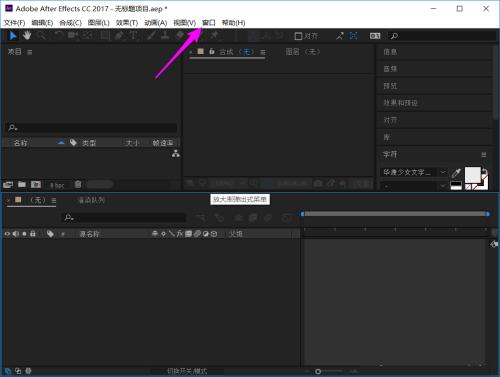
Task: Enable the 对齐 snapping checkbox
Action: coord(298,36)
